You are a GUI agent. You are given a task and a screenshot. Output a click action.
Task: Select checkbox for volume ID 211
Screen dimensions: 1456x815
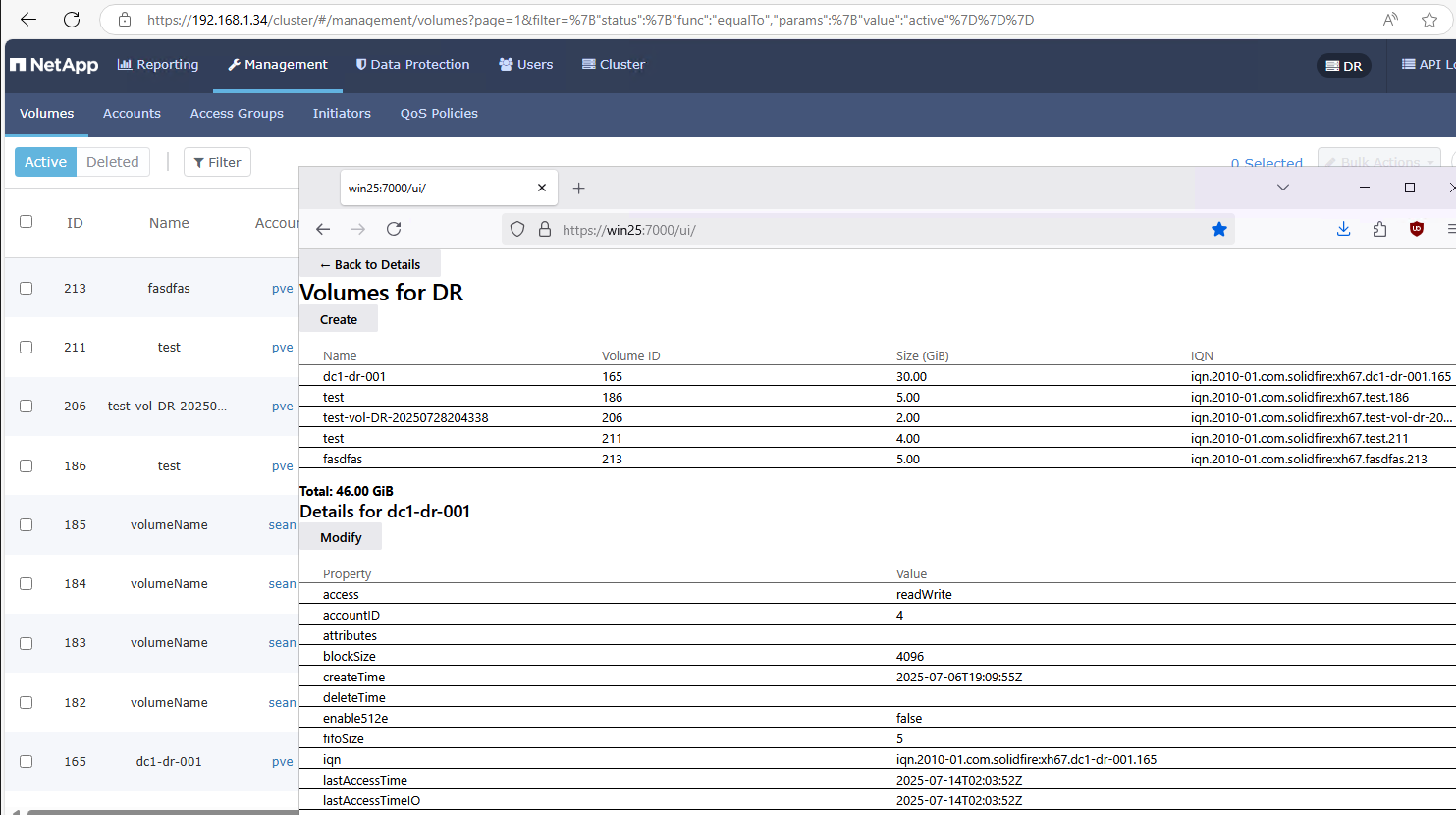pyautogui.click(x=27, y=348)
